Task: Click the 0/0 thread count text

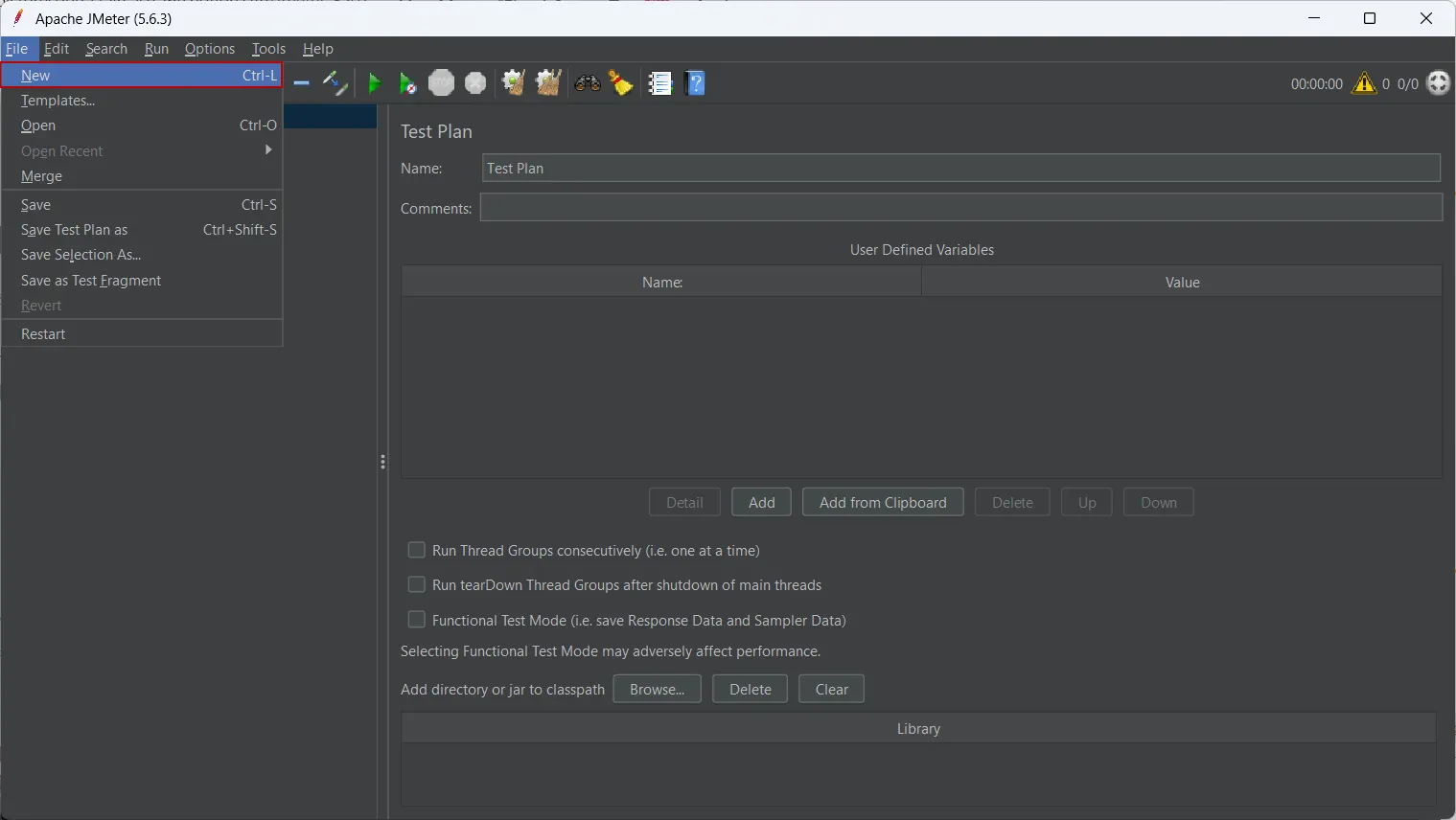Action: (1407, 83)
